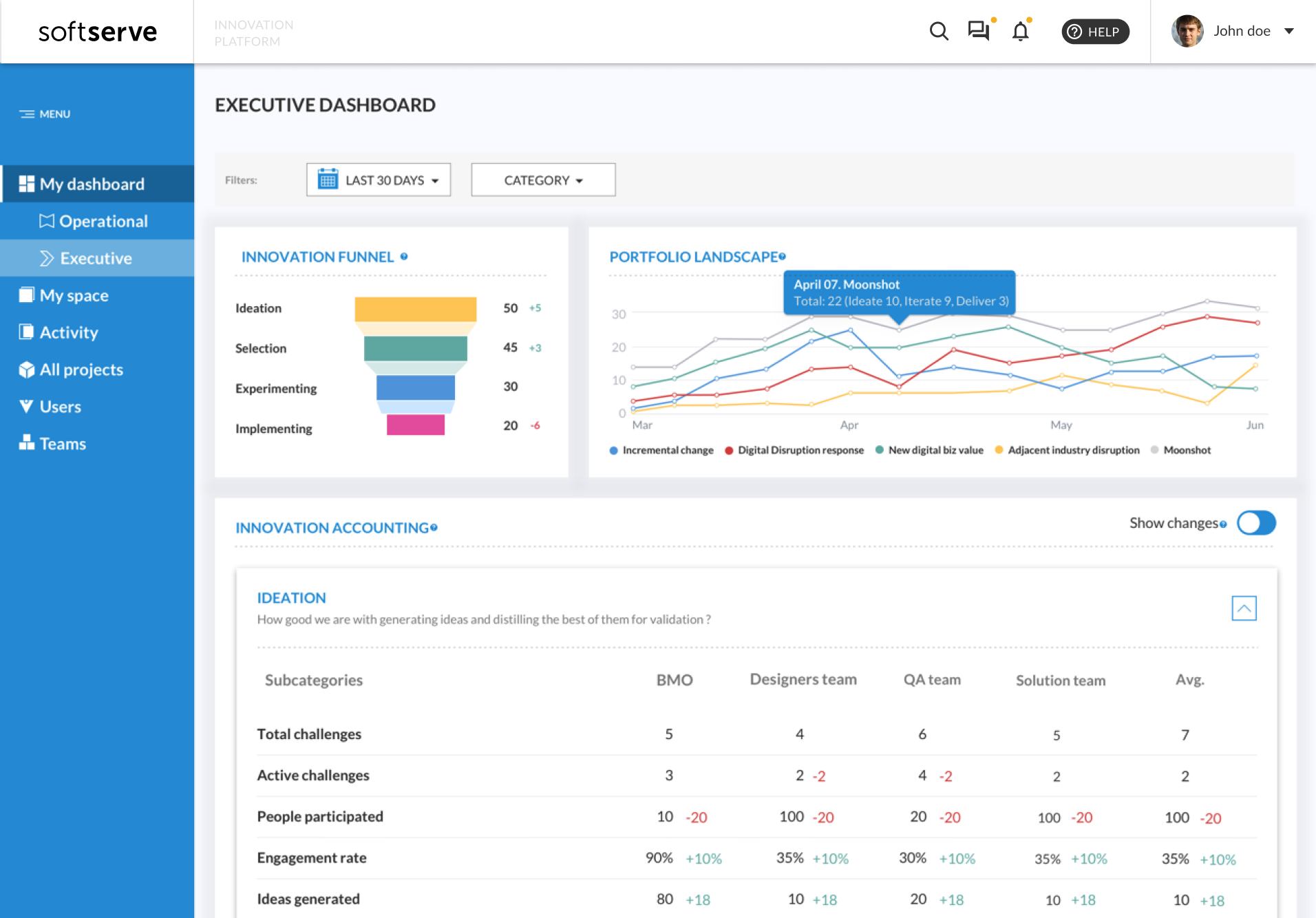The width and height of the screenshot is (1316, 918).
Task: Click the Teams hierarchy icon
Action: [27, 442]
